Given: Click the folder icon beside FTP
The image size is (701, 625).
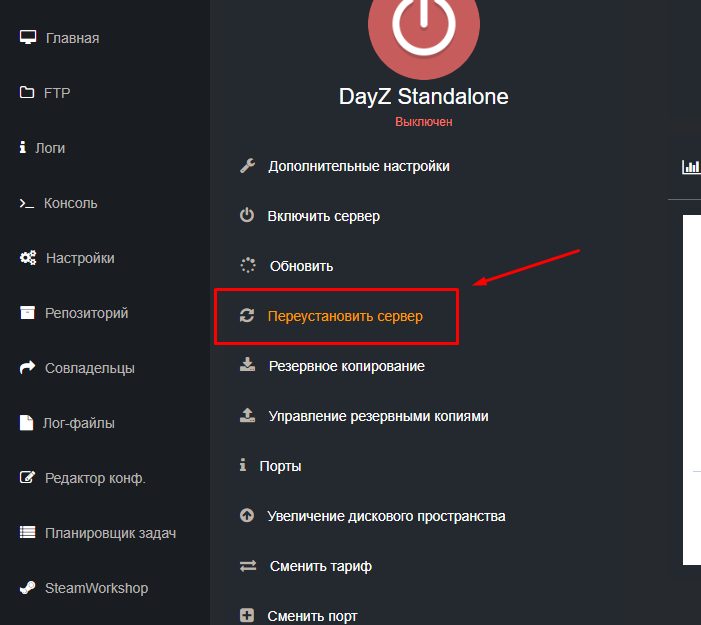Looking at the screenshot, I should click(27, 93).
